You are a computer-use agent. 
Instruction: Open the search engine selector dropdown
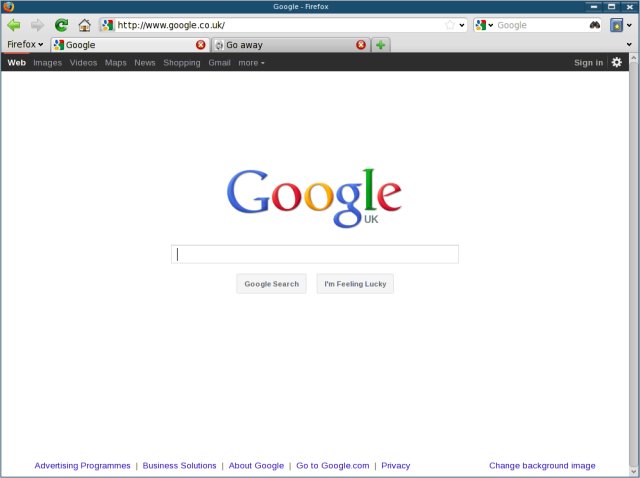[x=484, y=25]
